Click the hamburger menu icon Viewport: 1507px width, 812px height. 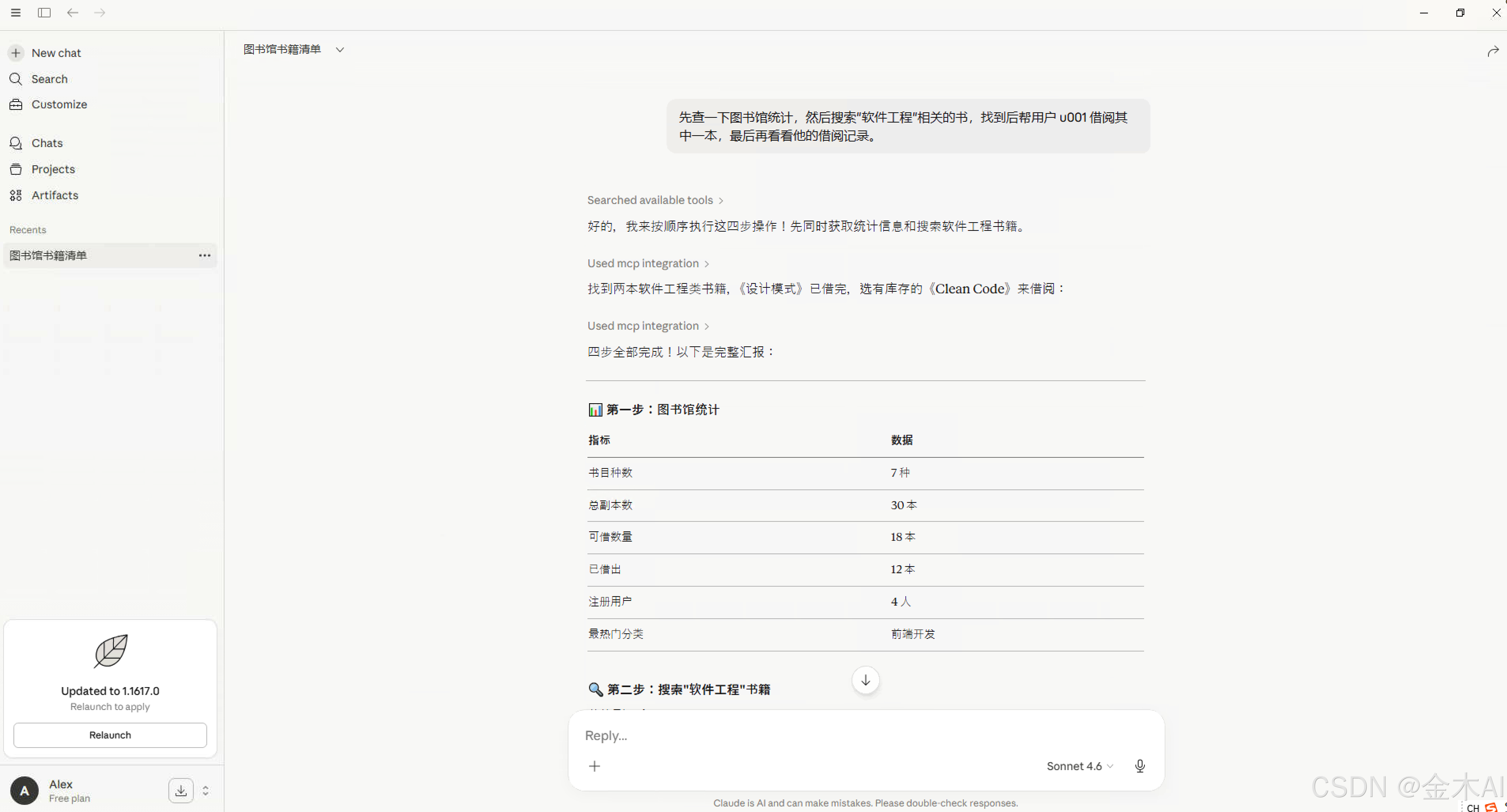pyautogui.click(x=16, y=12)
